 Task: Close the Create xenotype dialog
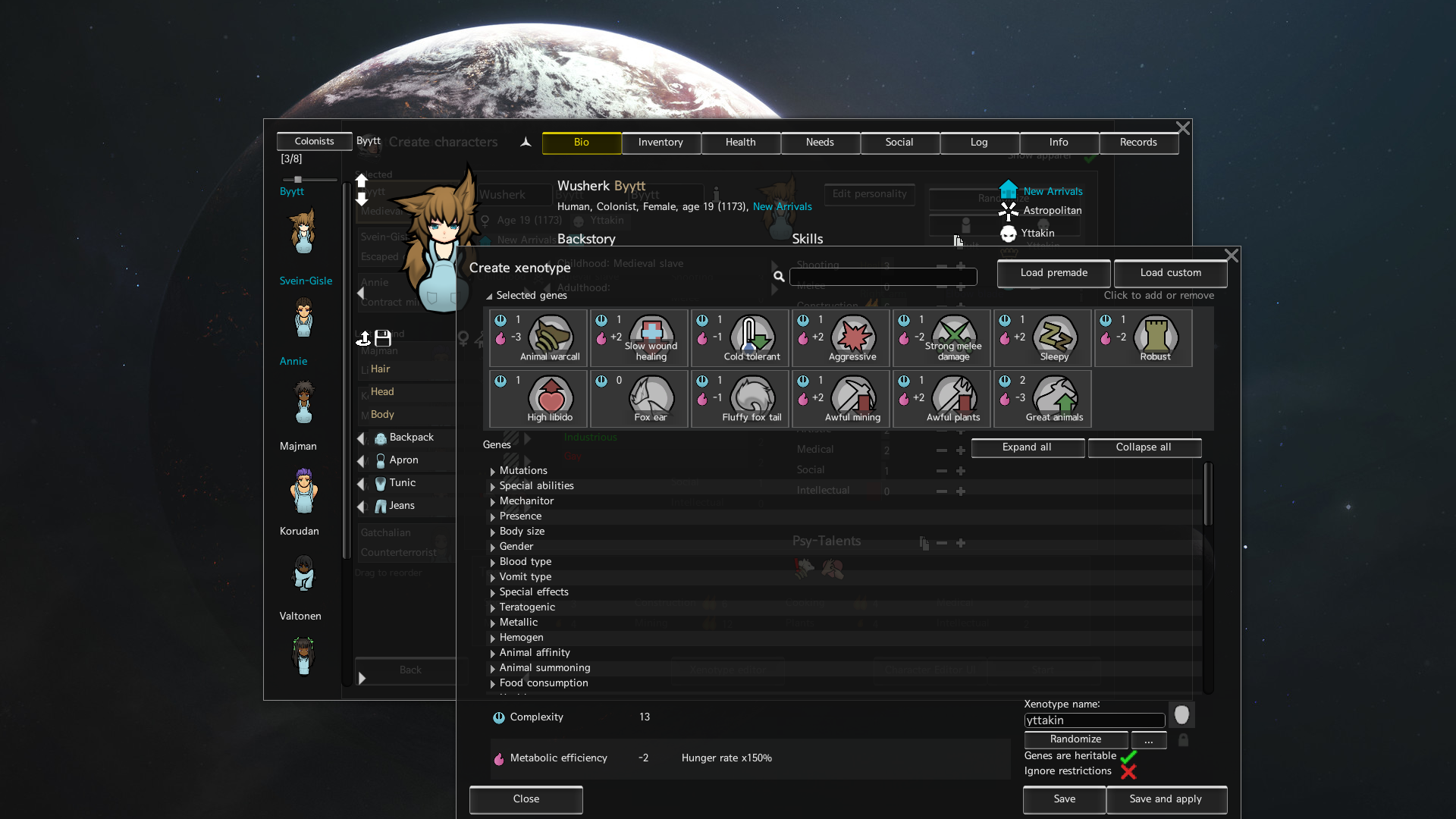pyautogui.click(x=1232, y=256)
